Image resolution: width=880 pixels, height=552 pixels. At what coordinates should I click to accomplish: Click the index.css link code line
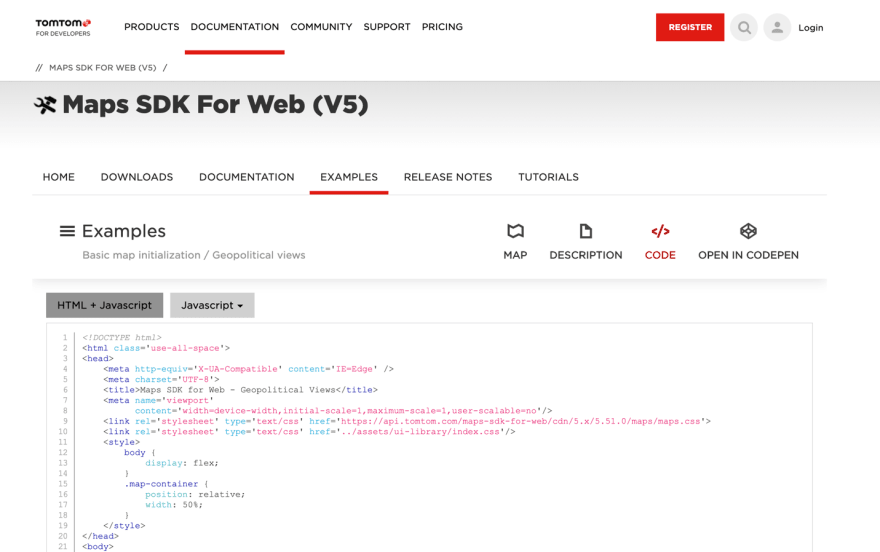coord(309,432)
